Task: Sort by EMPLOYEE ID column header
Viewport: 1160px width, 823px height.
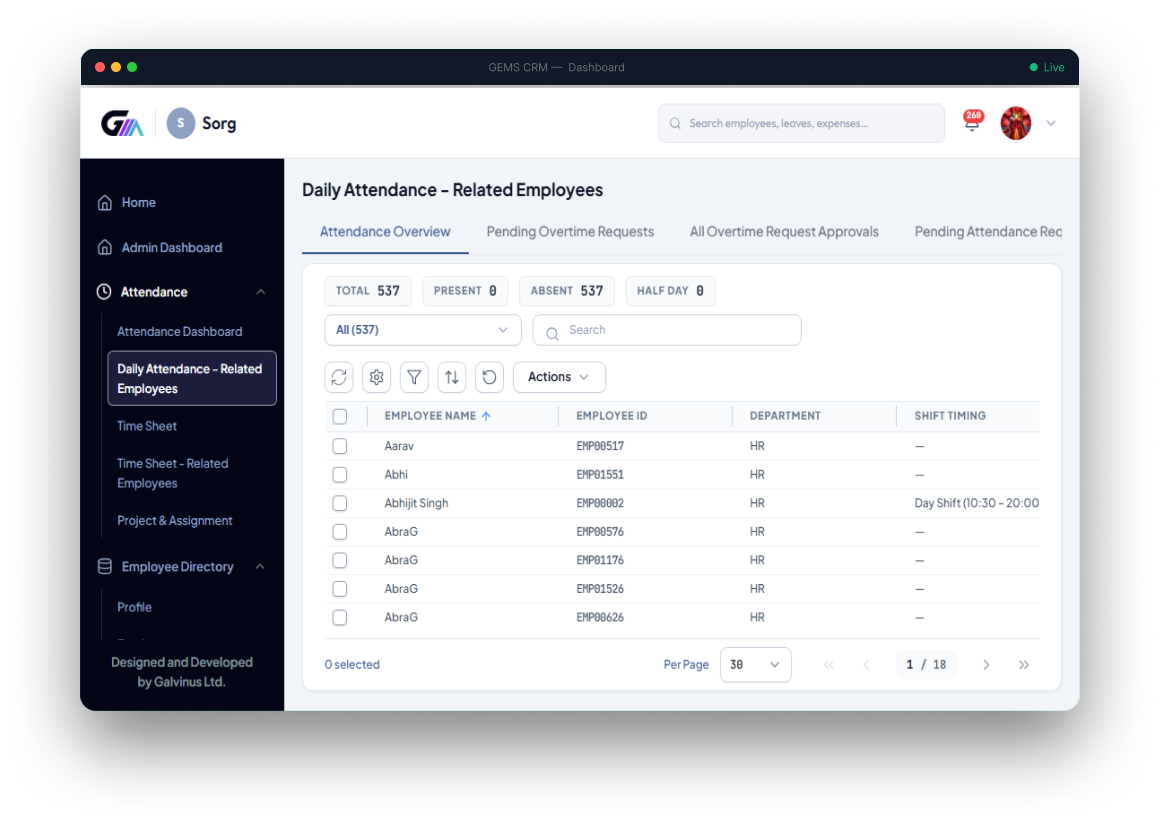Action: pyautogui.click(x=611, y=416)
